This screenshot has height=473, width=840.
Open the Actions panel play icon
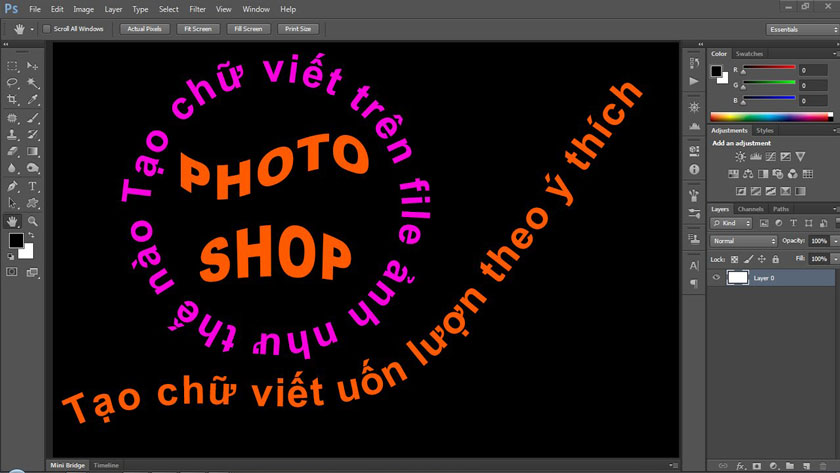pyautogui.click(x=694, y=81)
